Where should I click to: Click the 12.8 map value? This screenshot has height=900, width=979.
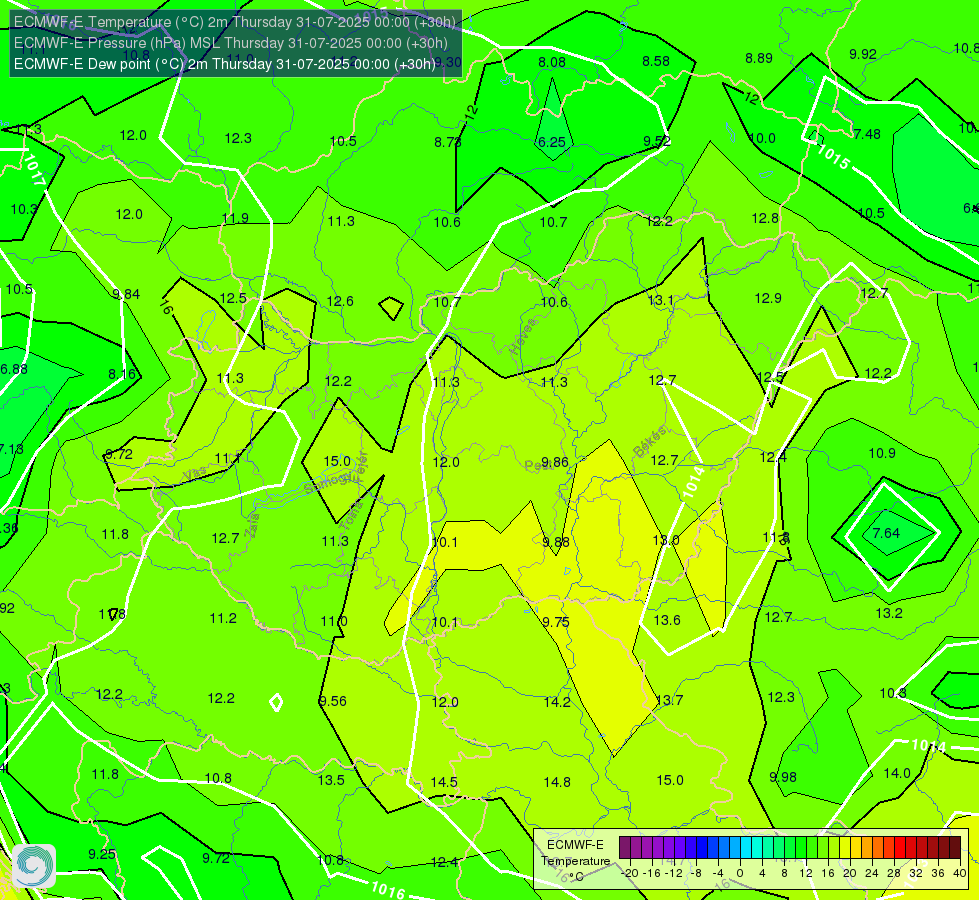(x=765, y=219)
